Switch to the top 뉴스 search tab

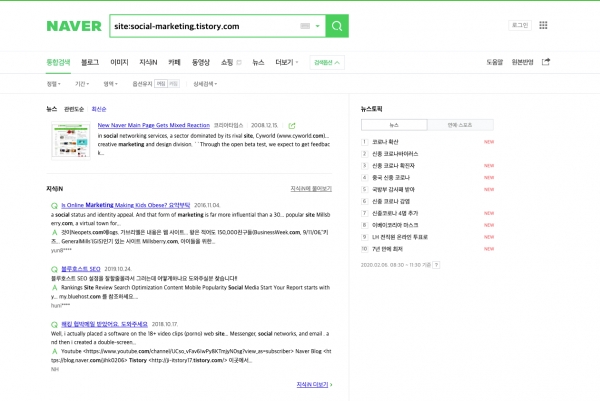click(258, 62)
